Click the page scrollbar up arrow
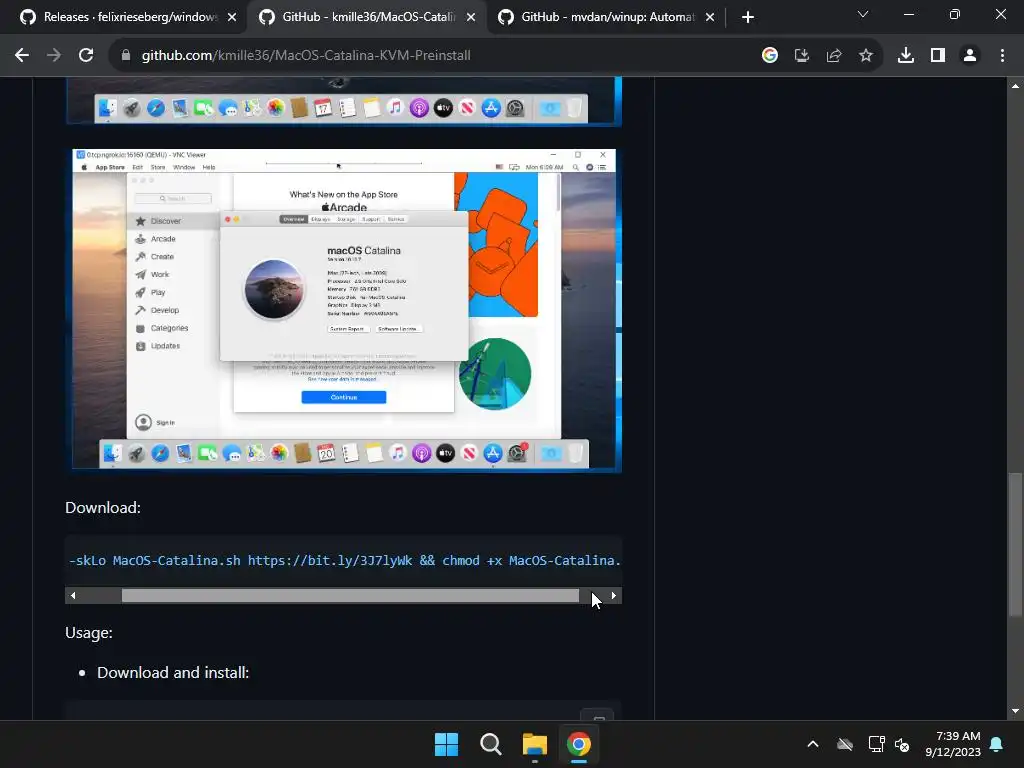 (1015, 86)
